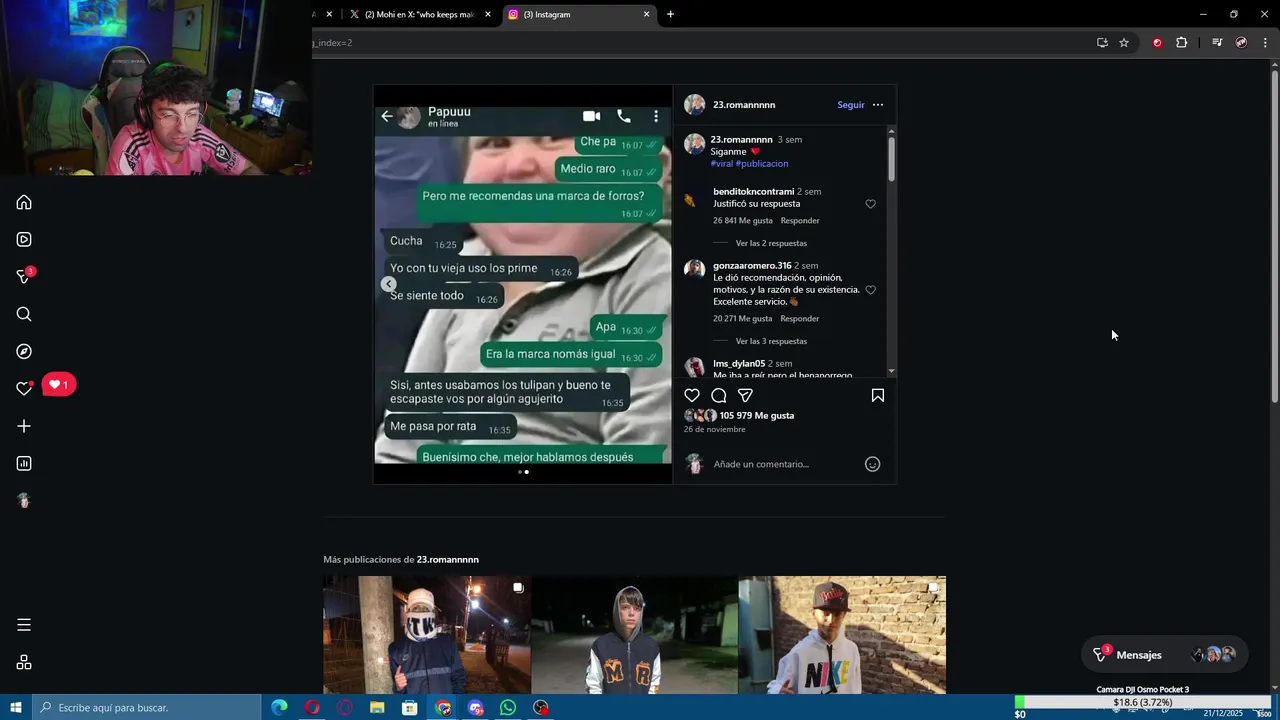Click the page vertical scrollbar
The height and width of the screenshot is (720, 1280).
coord(1274,236)
